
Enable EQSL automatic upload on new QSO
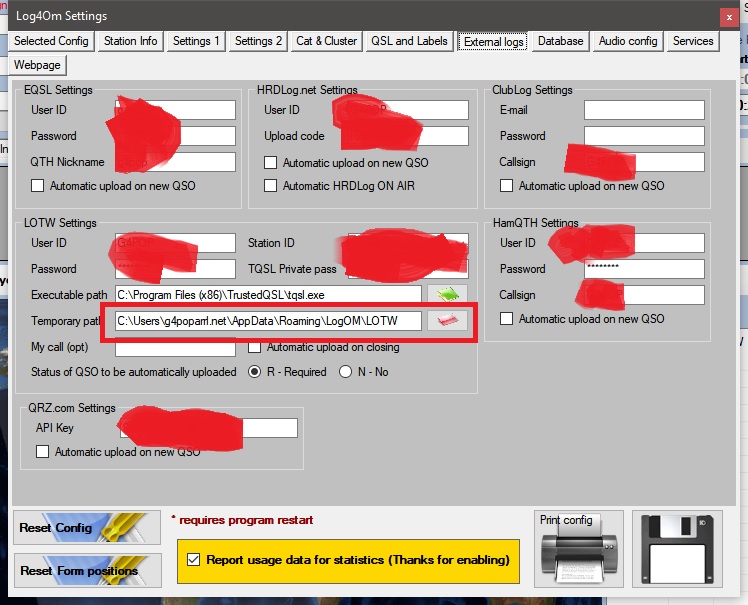[x=37, y=186]
